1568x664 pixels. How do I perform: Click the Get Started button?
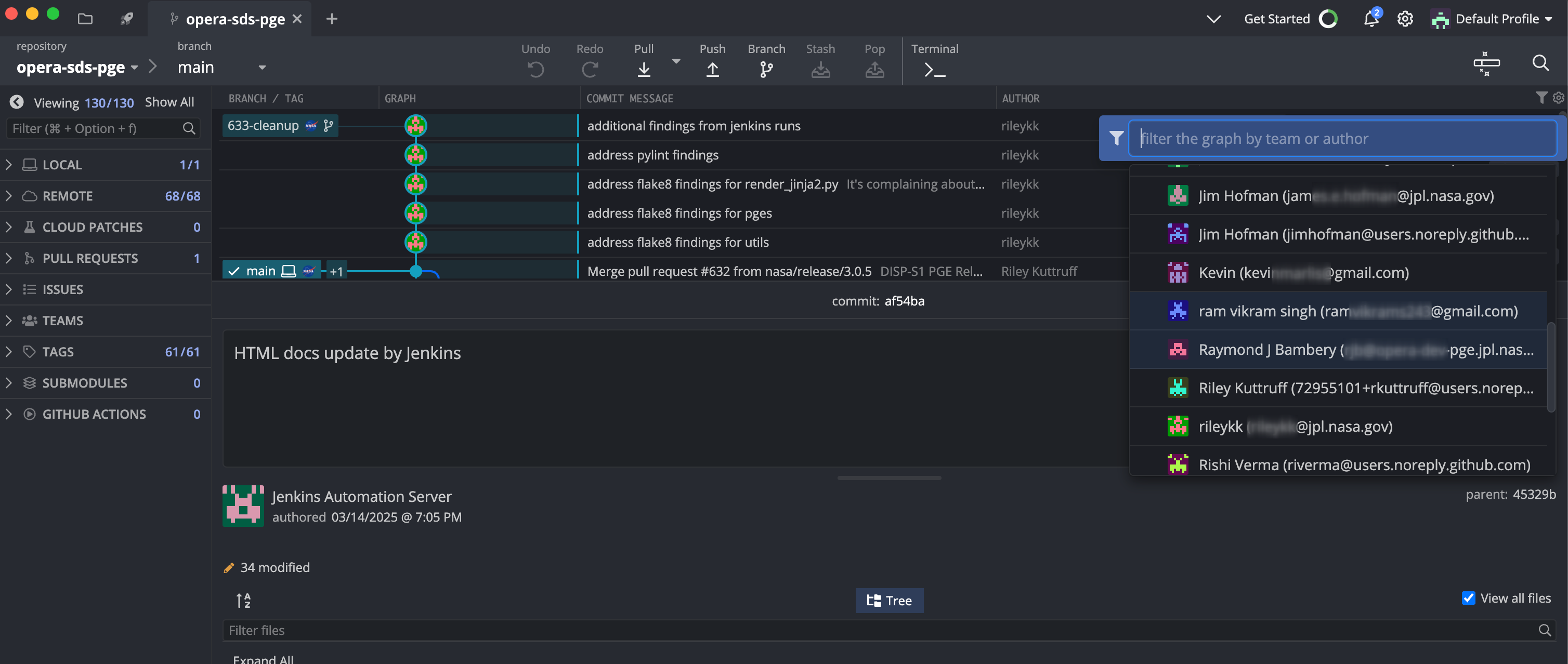1276,19
